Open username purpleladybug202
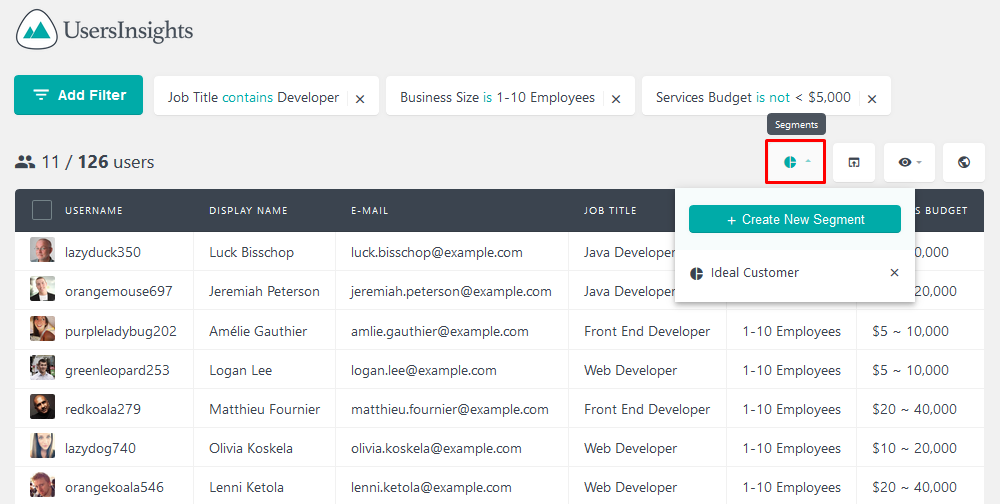Screen dimensions: 1000x504 [121, 332]
